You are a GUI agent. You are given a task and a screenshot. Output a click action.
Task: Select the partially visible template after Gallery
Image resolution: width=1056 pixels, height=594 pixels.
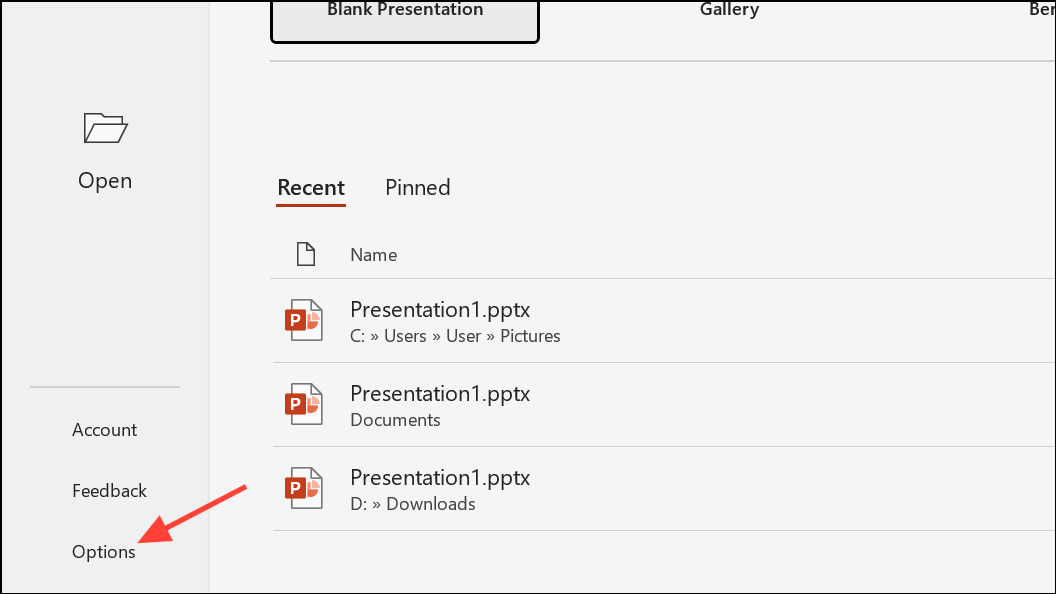click(x=1042, y=9)
